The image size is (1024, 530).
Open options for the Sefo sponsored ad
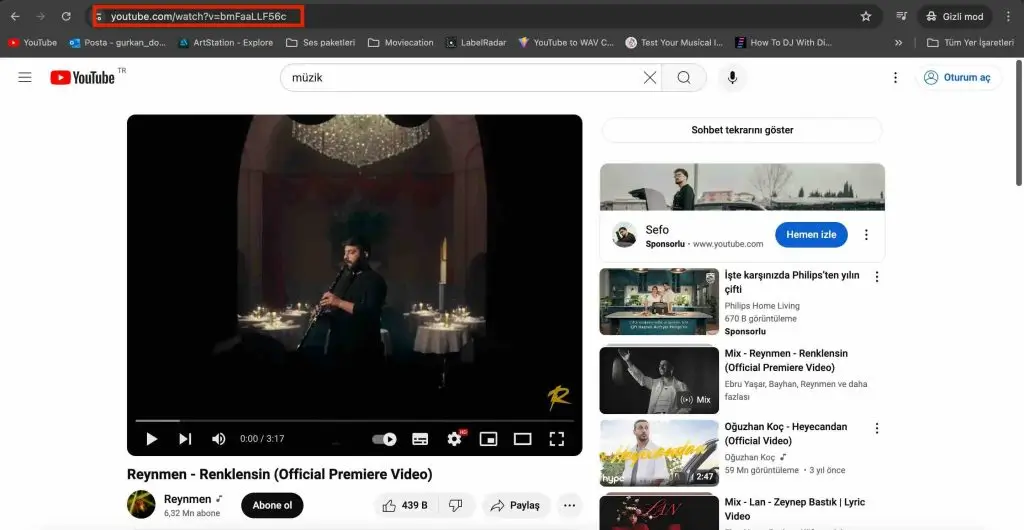[x=866, y=235]
